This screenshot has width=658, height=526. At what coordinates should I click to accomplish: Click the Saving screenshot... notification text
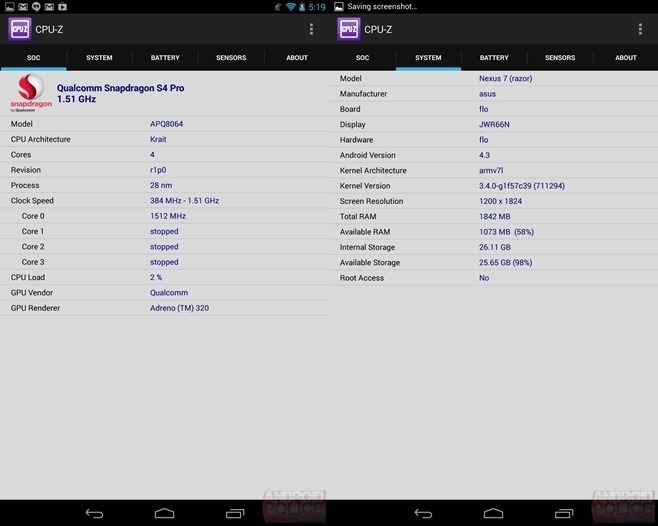tap(382, 6)
